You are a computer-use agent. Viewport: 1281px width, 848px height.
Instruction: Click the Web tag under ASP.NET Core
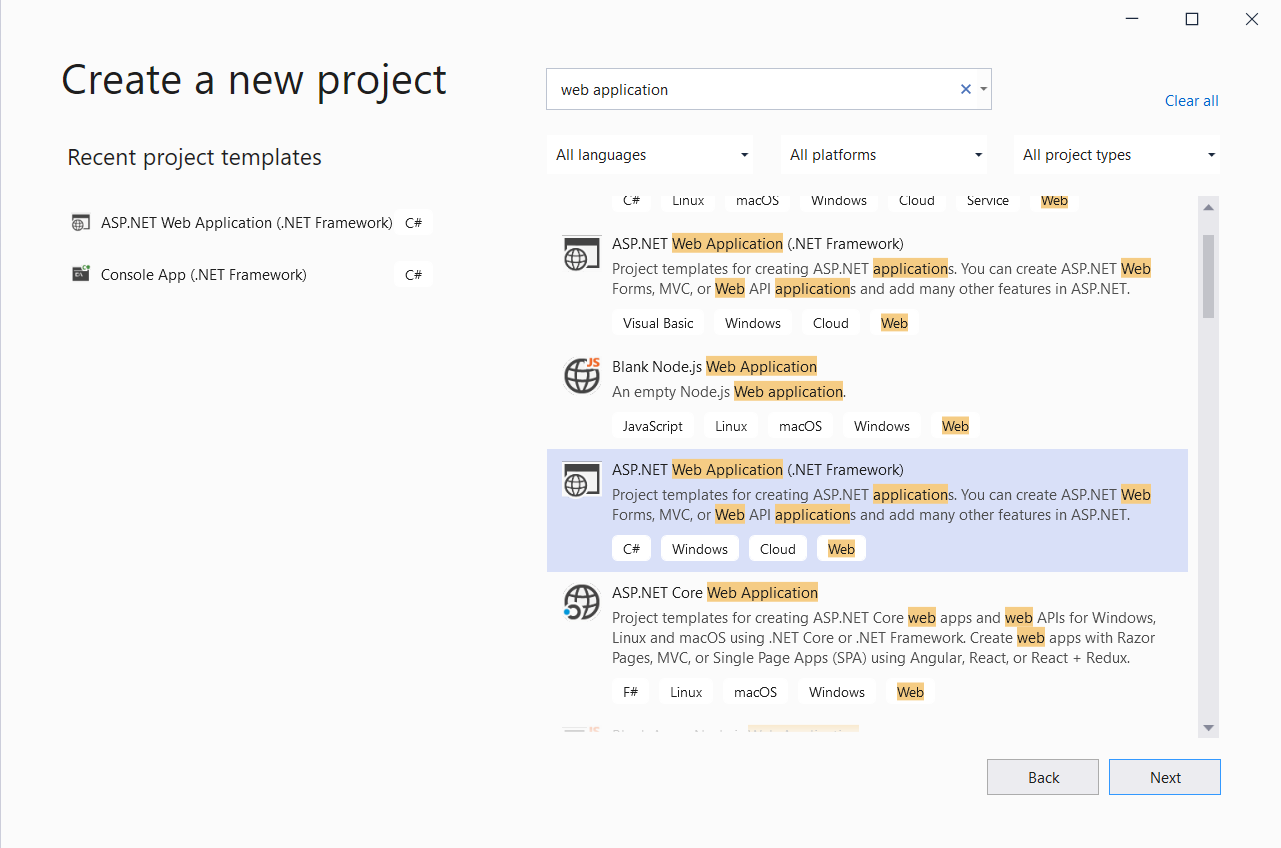pyautogui.click(x=910, y=692)
